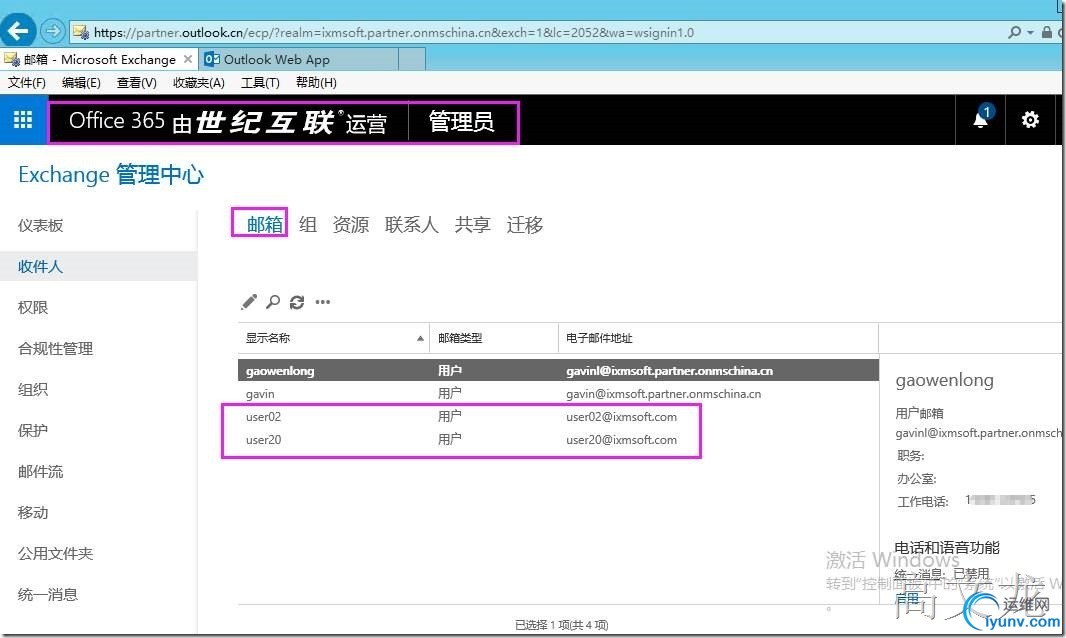Open 邮件流 in the sidebar
Screen dimensions: 1066x638
pyautogui.click(x=41, y=471)
